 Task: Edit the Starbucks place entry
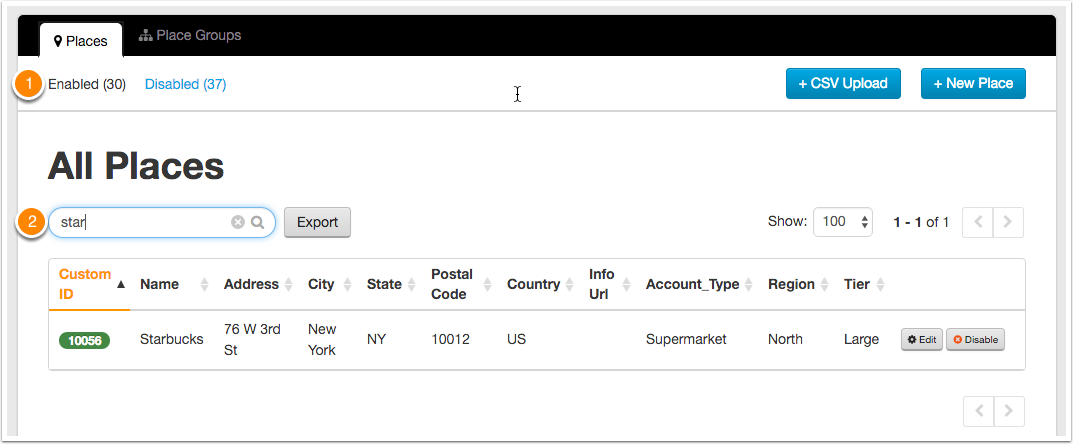click(922, 339)
